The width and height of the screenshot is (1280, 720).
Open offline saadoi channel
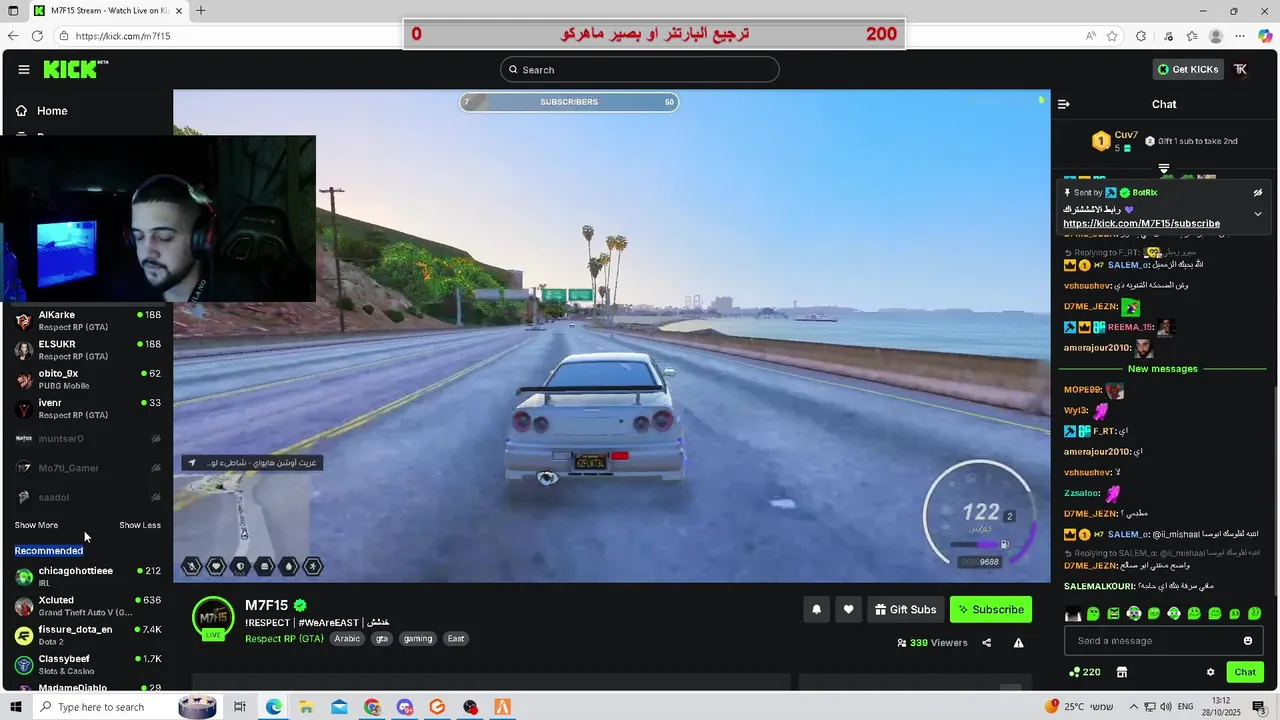pyautogui.click(x=88, y=497)
